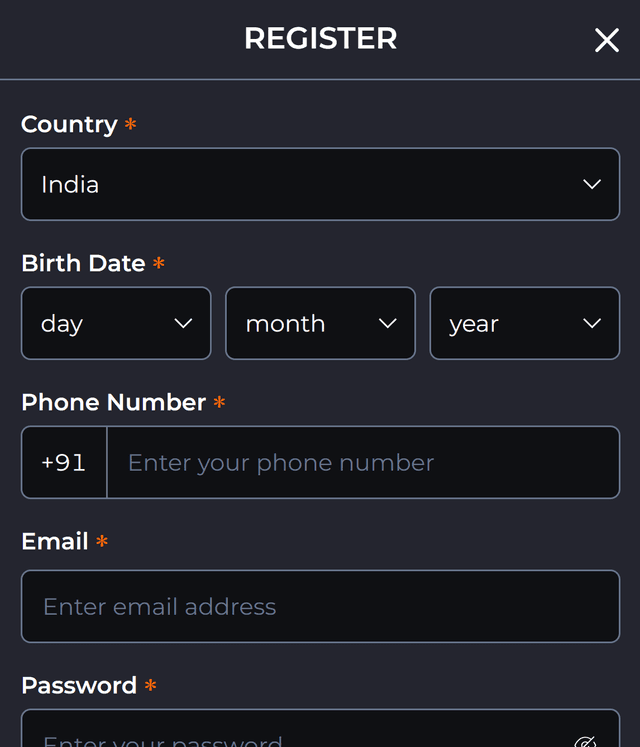This screenshot has width=640, height=747.
Task: Click the year dropdown chevron arrow
Action: pyautogui.click(x=592, y=323)
